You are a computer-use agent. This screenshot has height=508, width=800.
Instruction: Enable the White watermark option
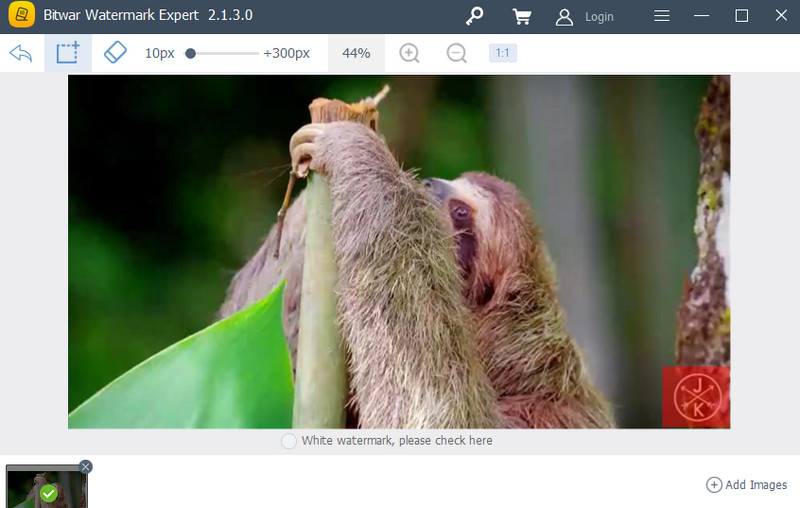click(289, 441)
